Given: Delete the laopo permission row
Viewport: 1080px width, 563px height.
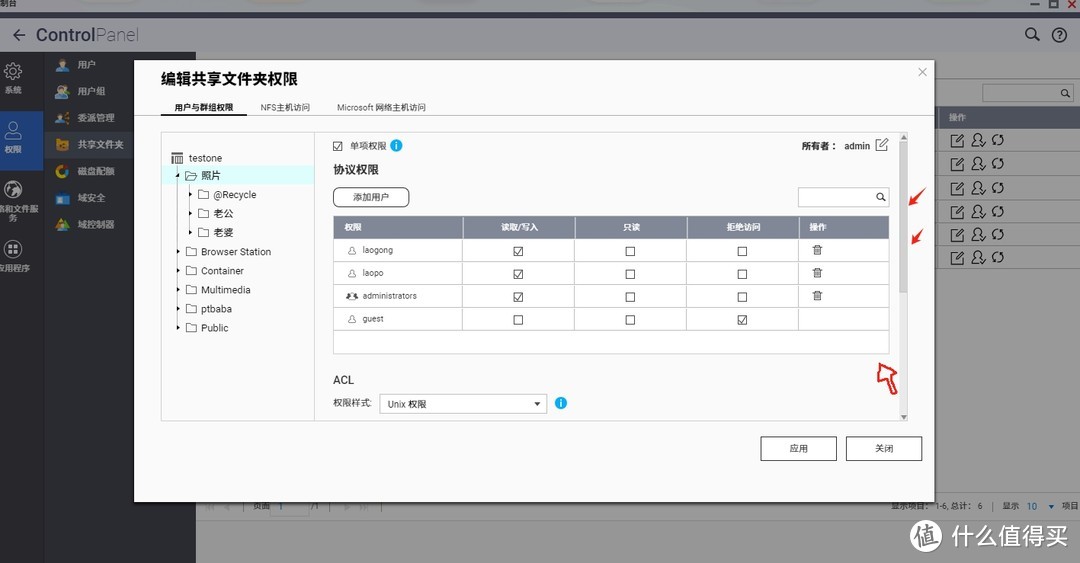Looking at the screenshot, I should [817, 273].
